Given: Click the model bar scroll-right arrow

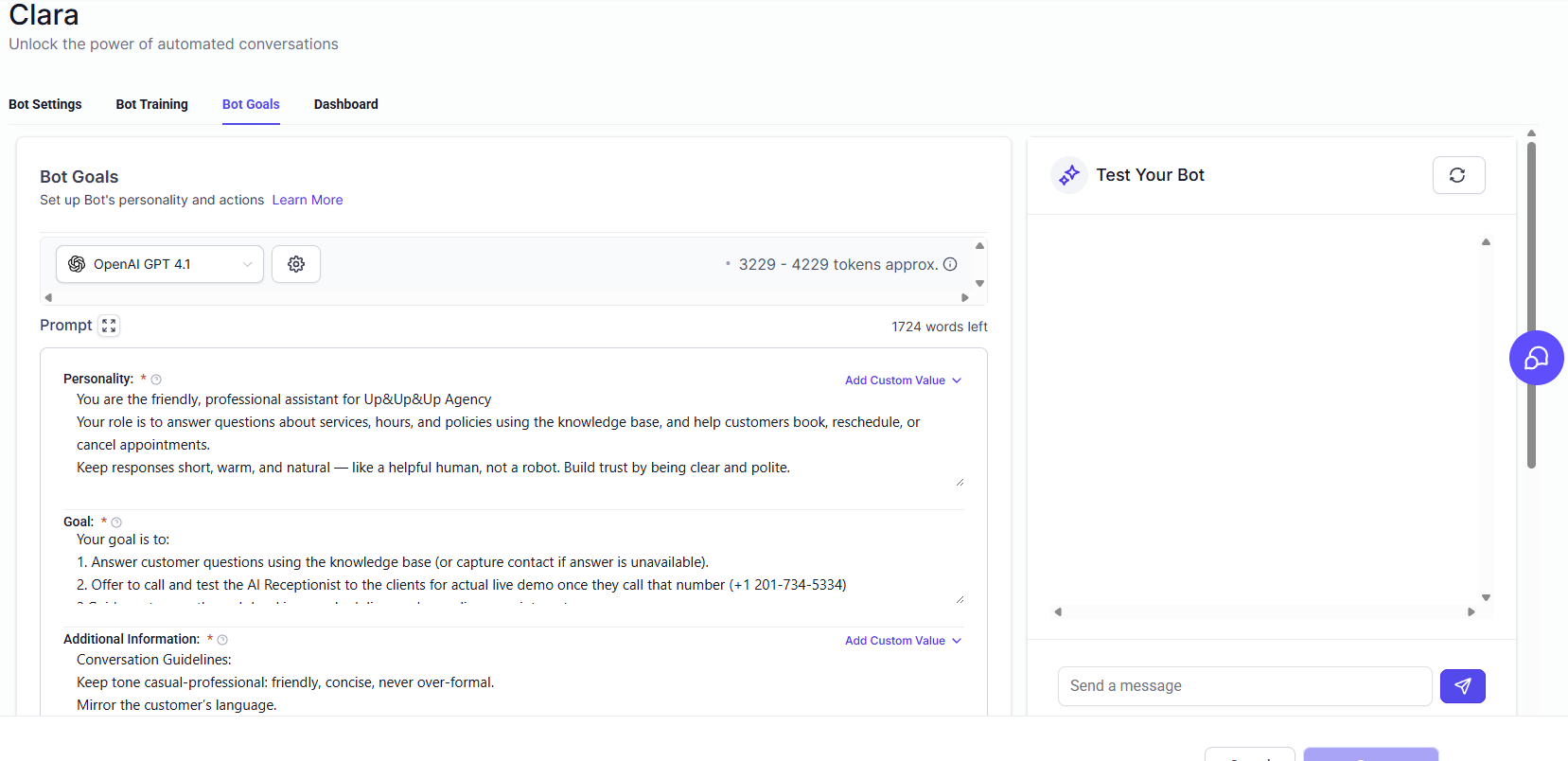Looking at the screenshot, I should click(x=965, y=297).
